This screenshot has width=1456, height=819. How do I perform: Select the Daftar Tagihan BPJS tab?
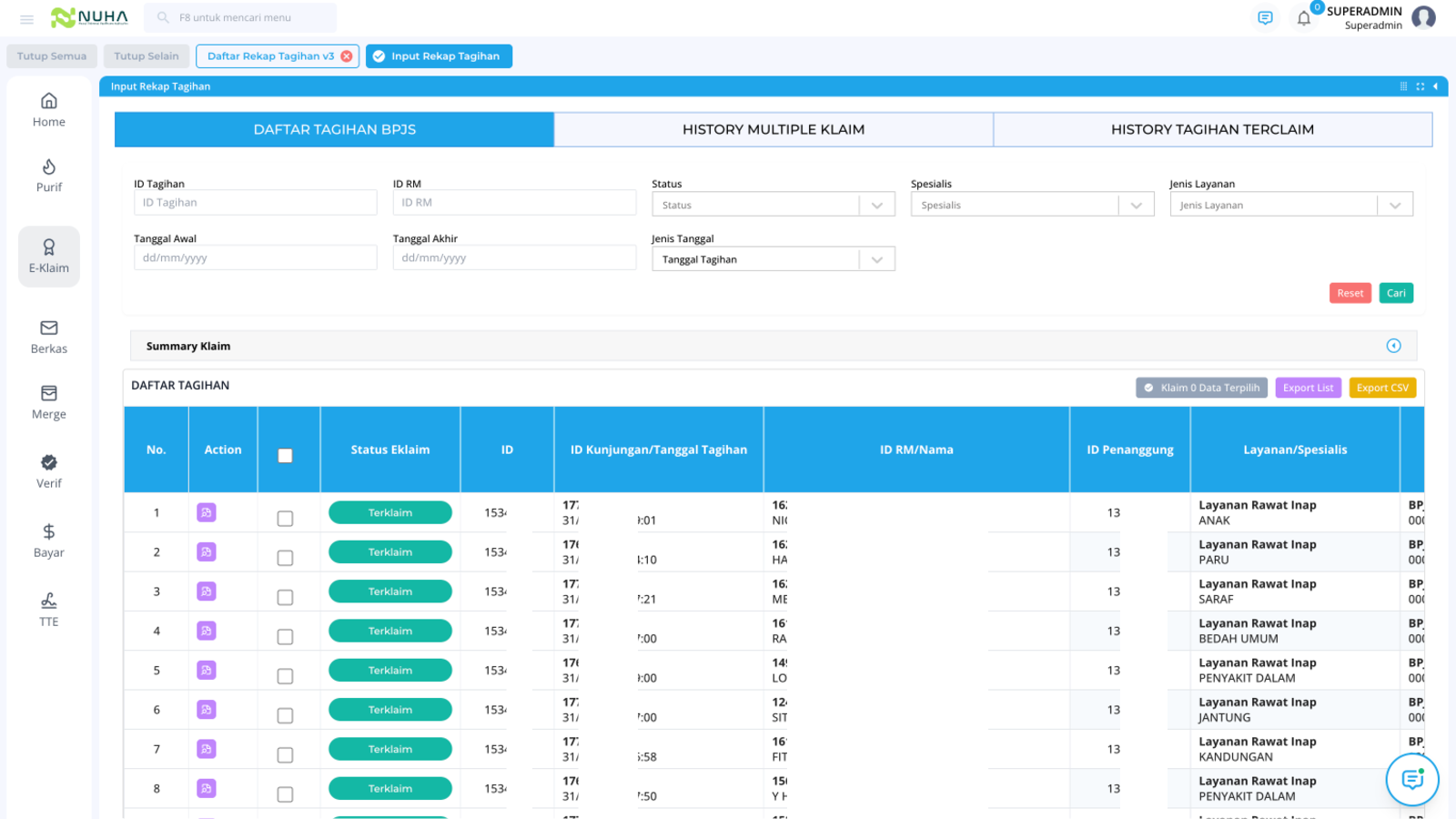[334, 129]
